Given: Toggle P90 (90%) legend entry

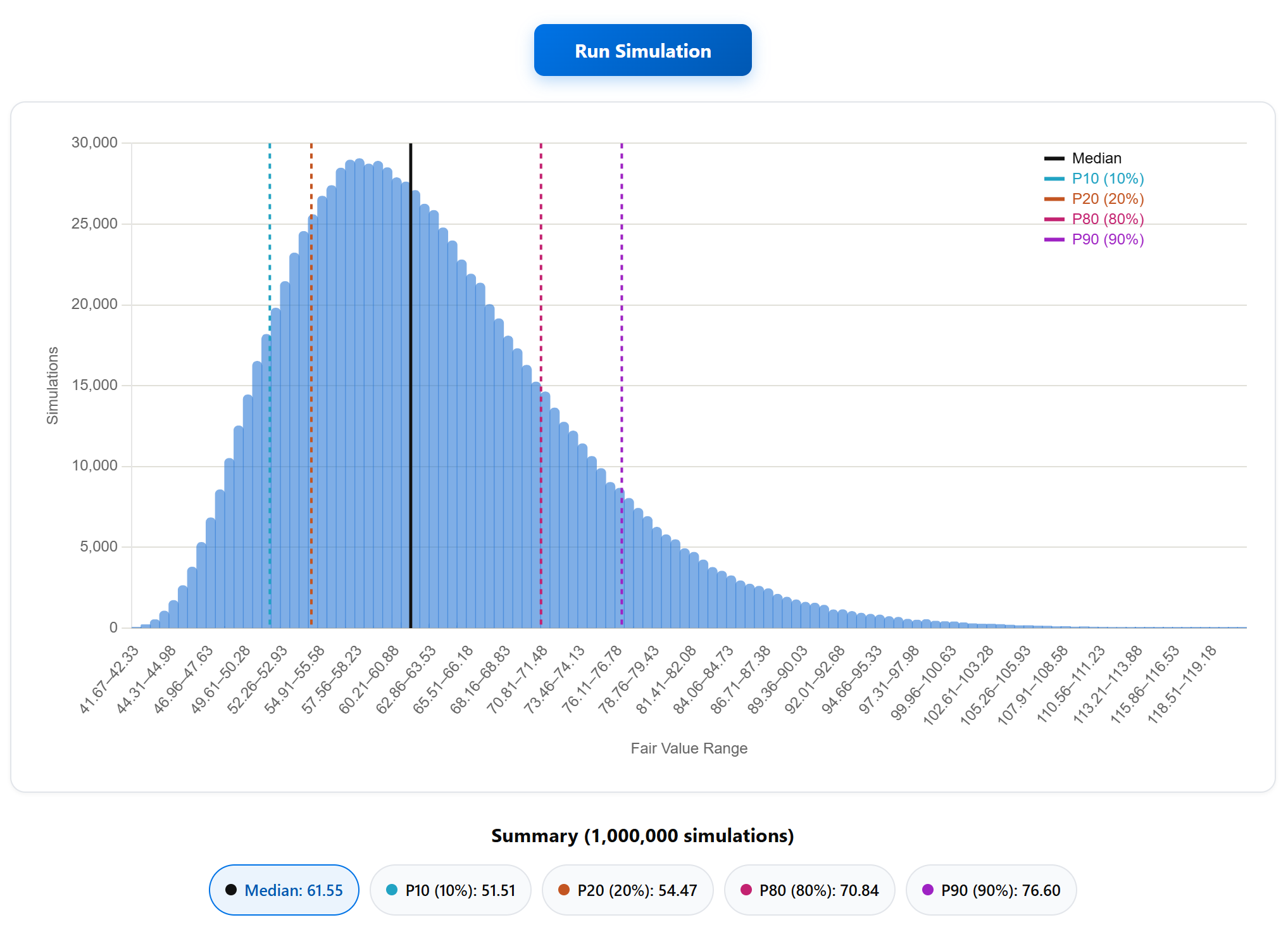Looking at the screenshot, I should pyautogui.click(x=1094, y=239).
